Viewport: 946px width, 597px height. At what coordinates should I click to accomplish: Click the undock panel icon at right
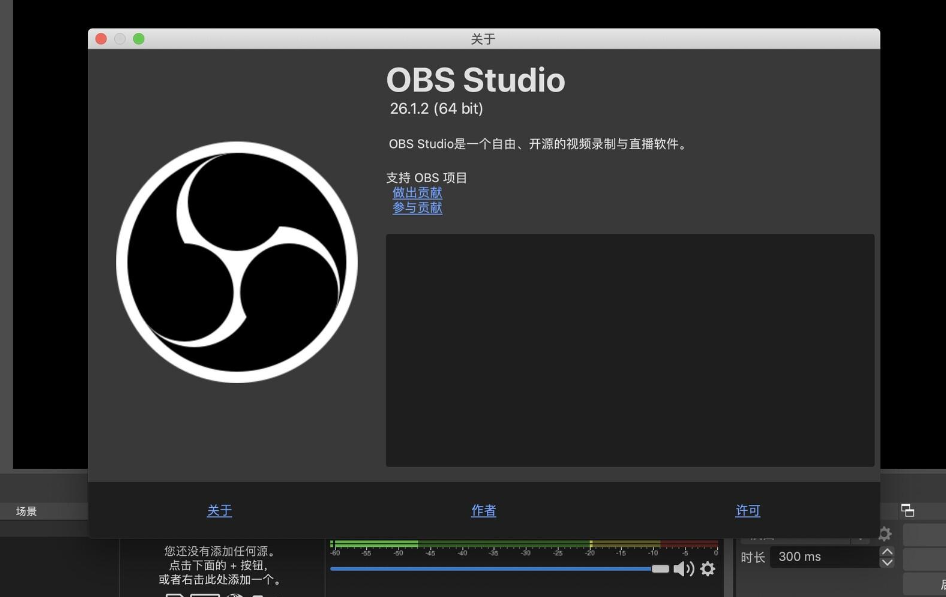point(907,510)
